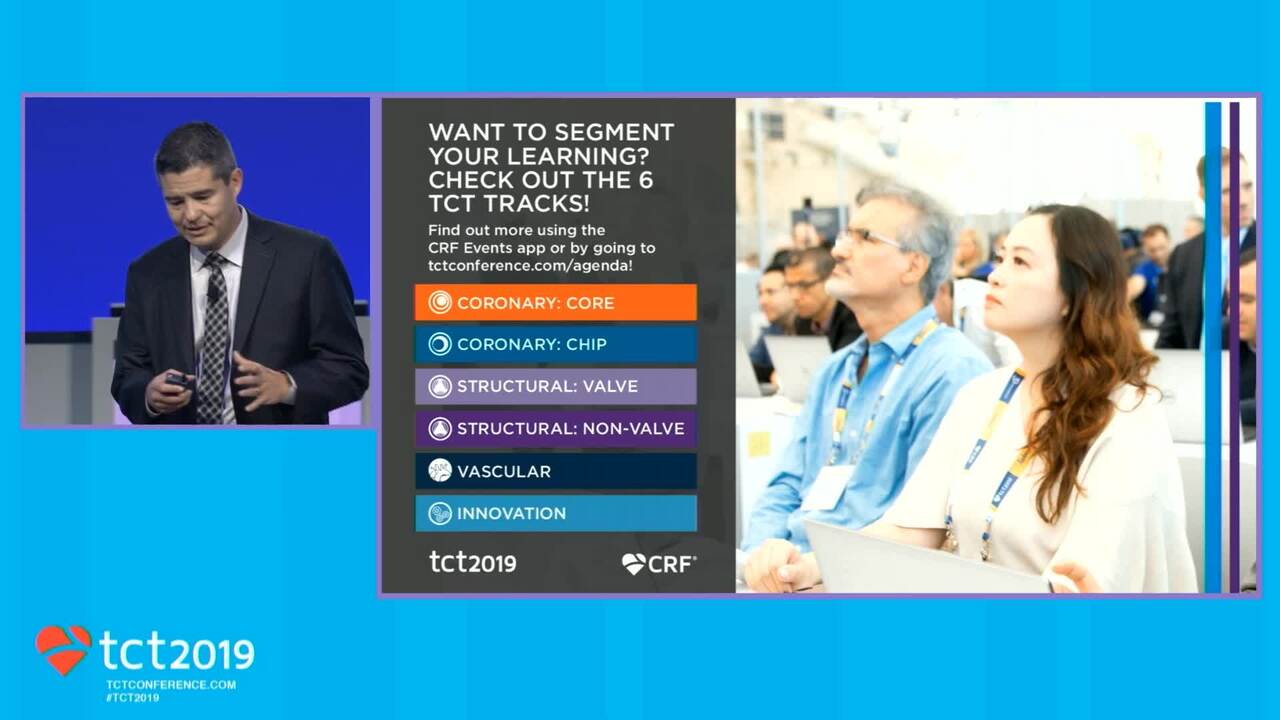
Task: Click the Coronary: CHIP track icon
Action: point(440,345)
